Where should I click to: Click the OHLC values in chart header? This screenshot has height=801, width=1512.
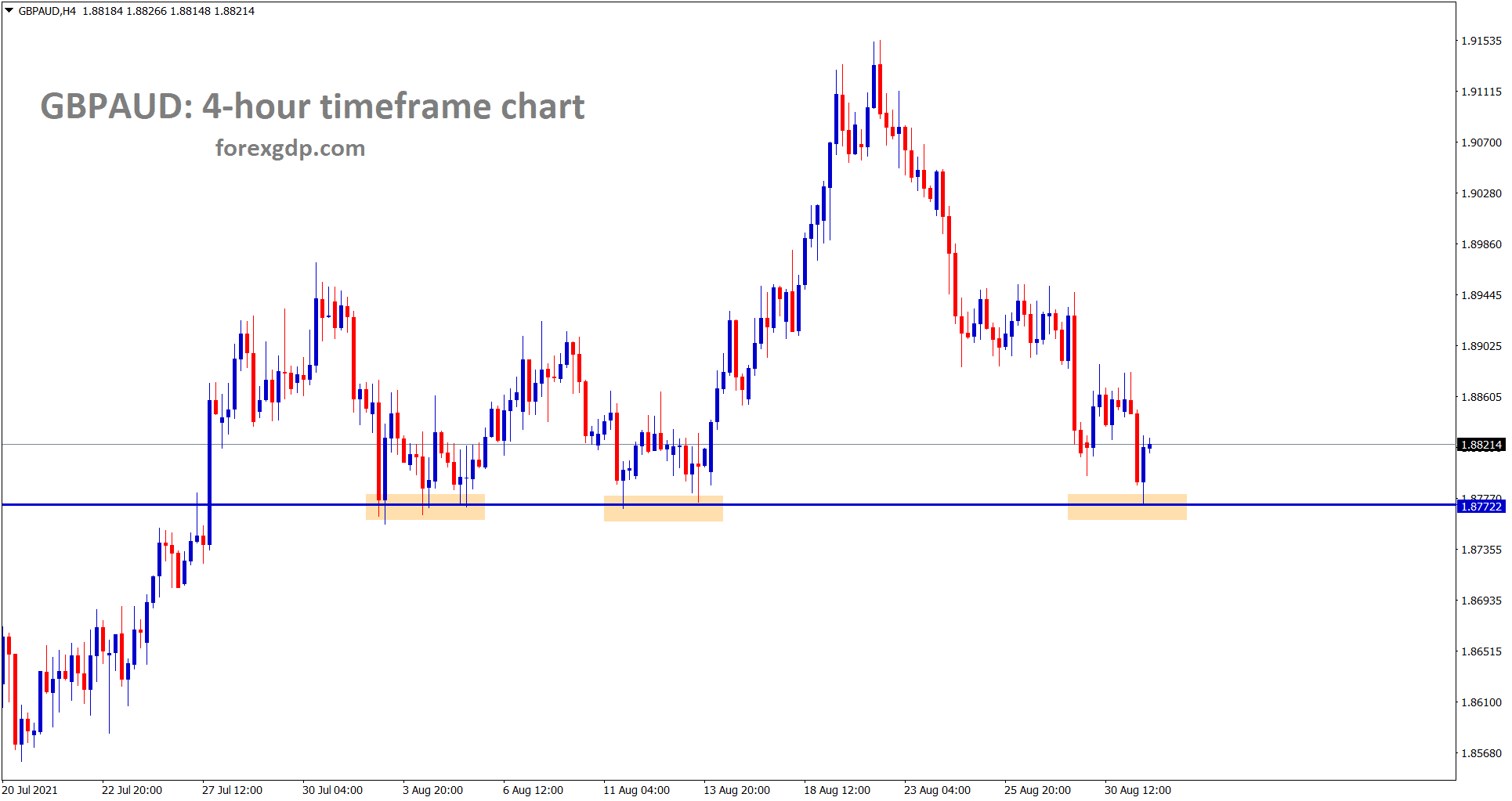tap(168, 11)
